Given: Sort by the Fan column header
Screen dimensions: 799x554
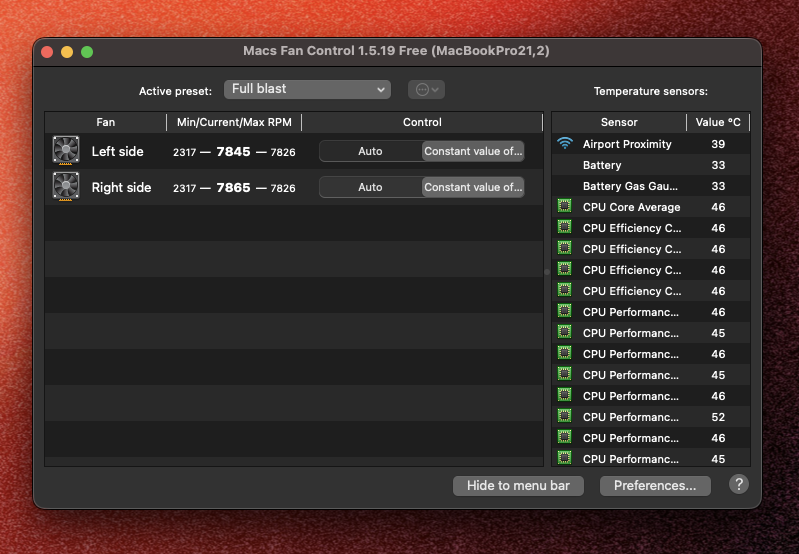Looking at the screenshot, I should [x=105, y=122].
